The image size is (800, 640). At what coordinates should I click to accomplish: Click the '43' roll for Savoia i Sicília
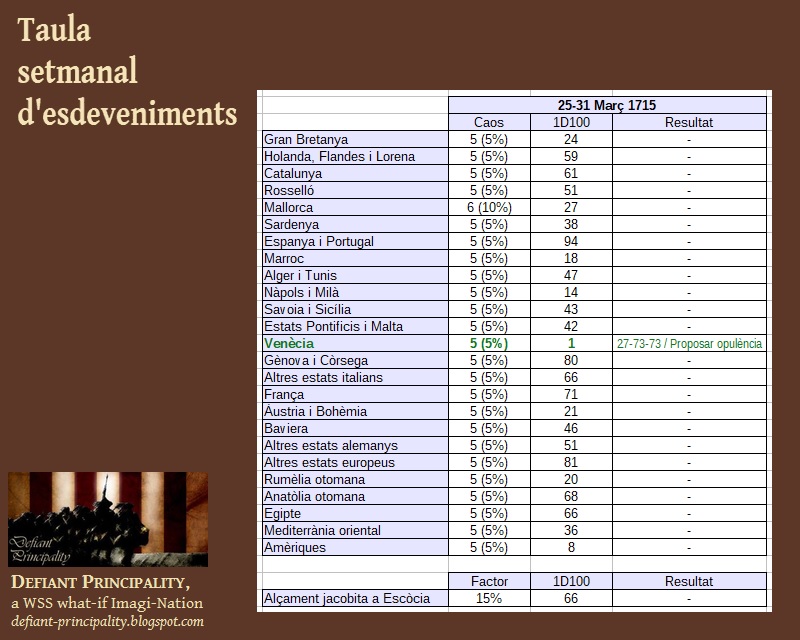point(571,309)
